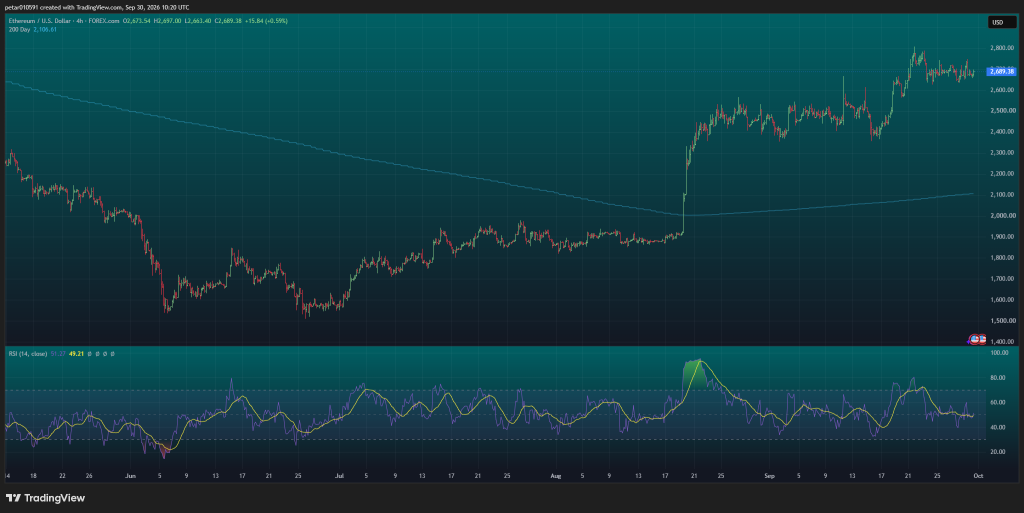
Task: Open the RSI (14, close) indicator legend
Action: 27,354
